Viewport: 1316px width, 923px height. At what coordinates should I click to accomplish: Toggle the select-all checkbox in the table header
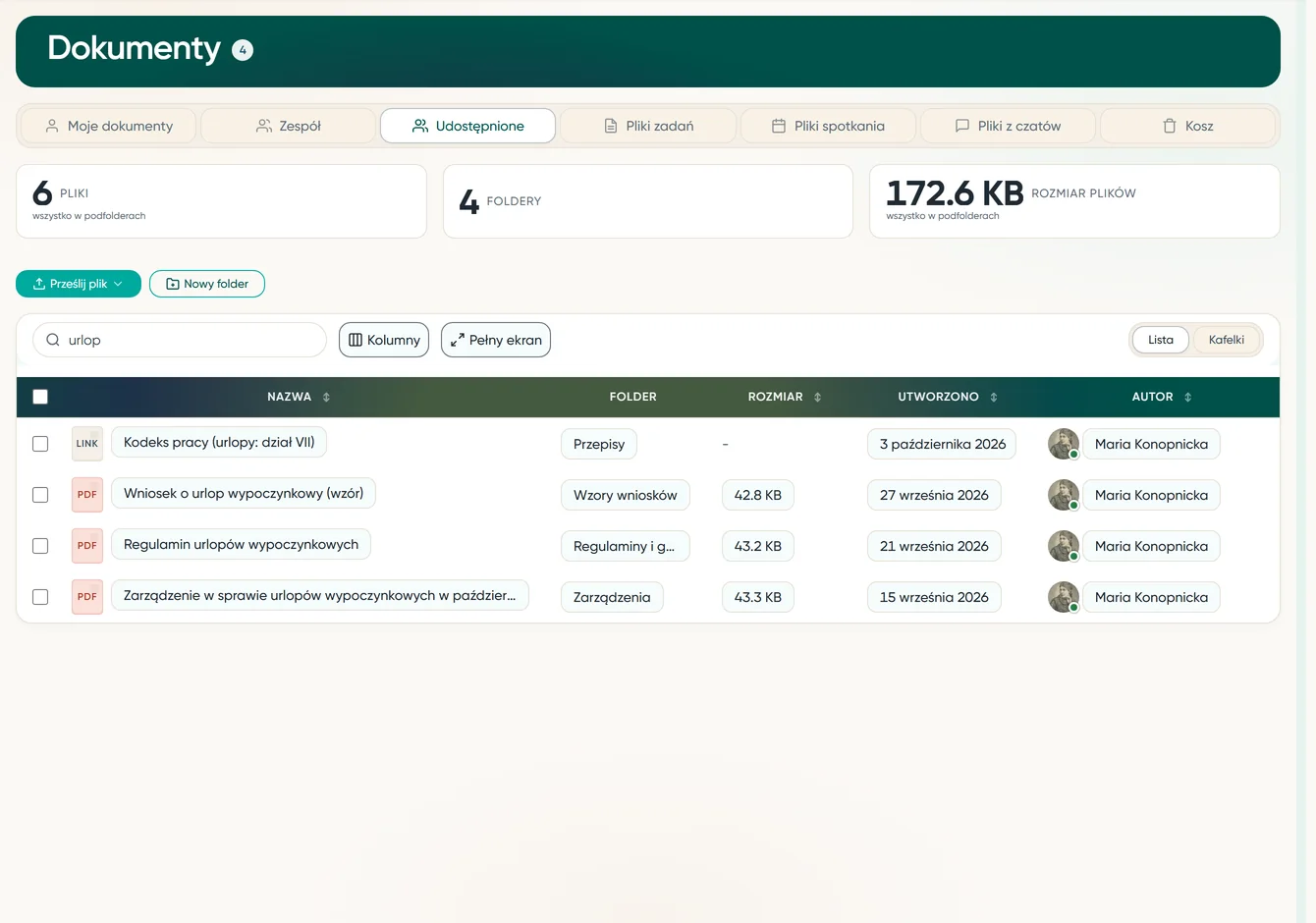[40, 397]
